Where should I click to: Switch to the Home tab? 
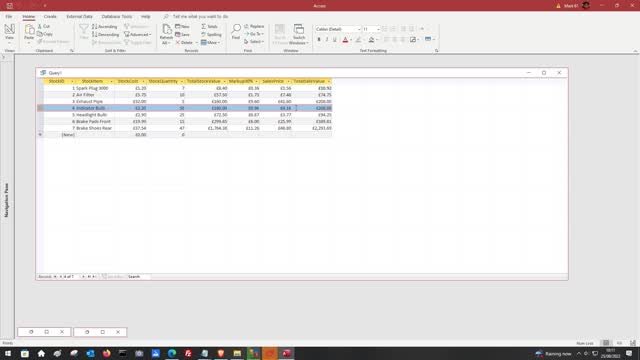point(29,16)
